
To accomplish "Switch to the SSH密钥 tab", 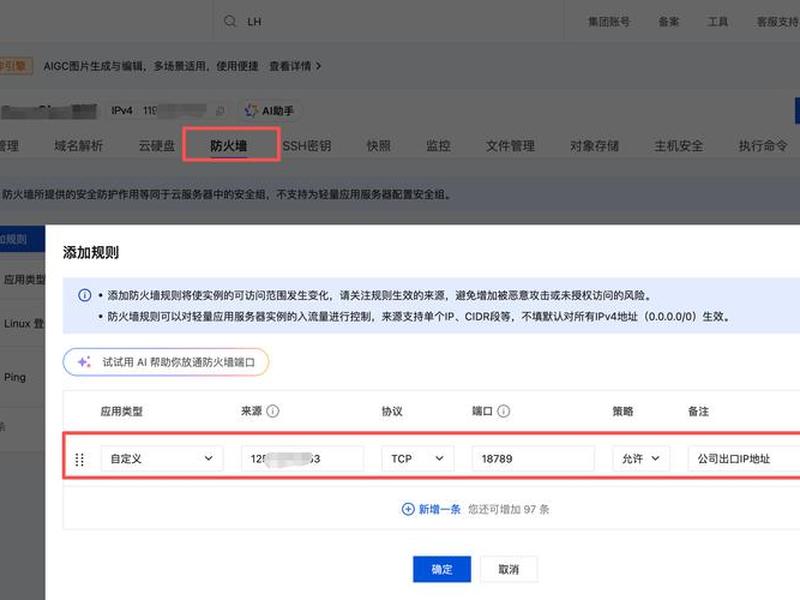I will tap(307, 146).
